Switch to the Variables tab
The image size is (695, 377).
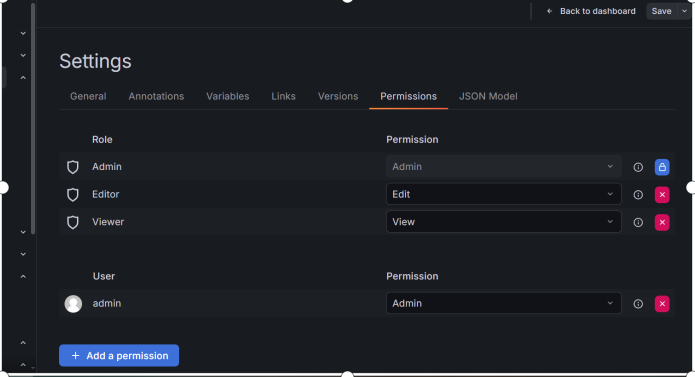(x=227, y=96)
